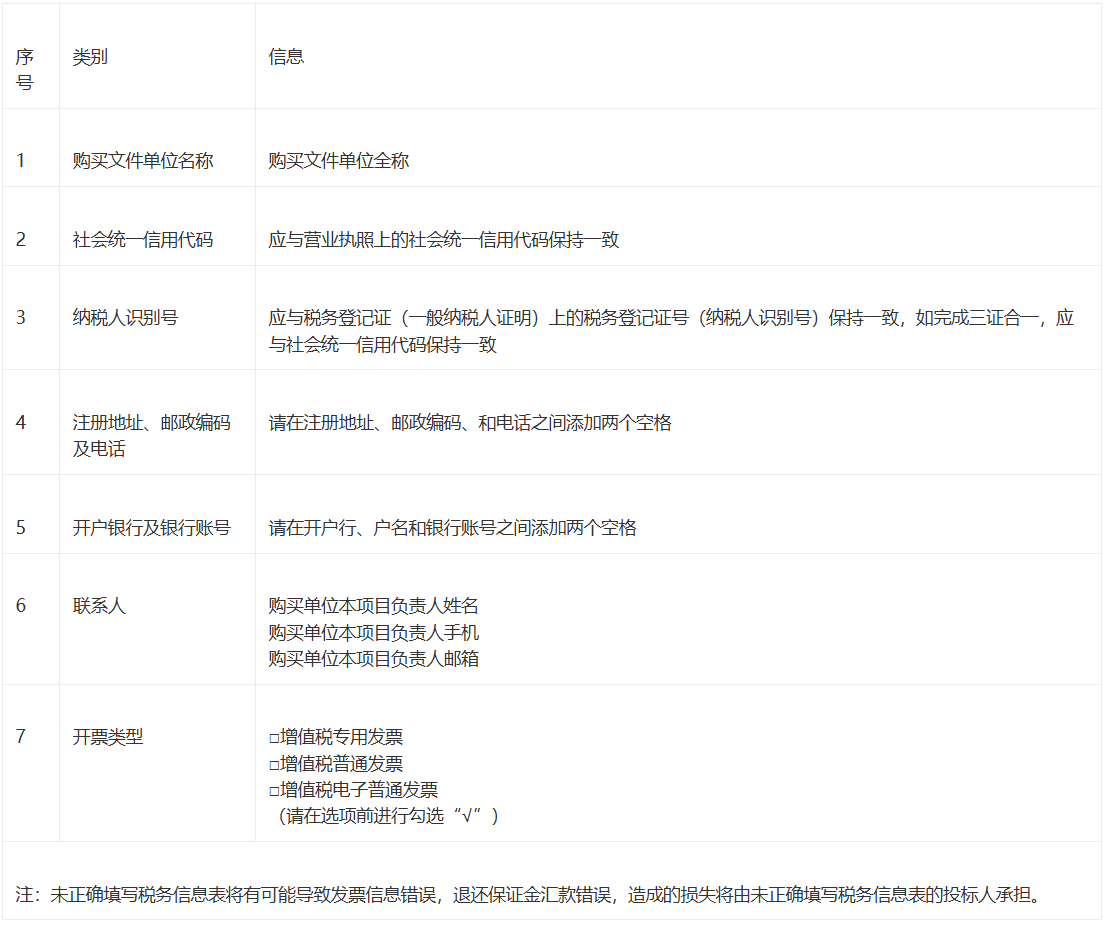Select the 开票类型 category cell

108,737
